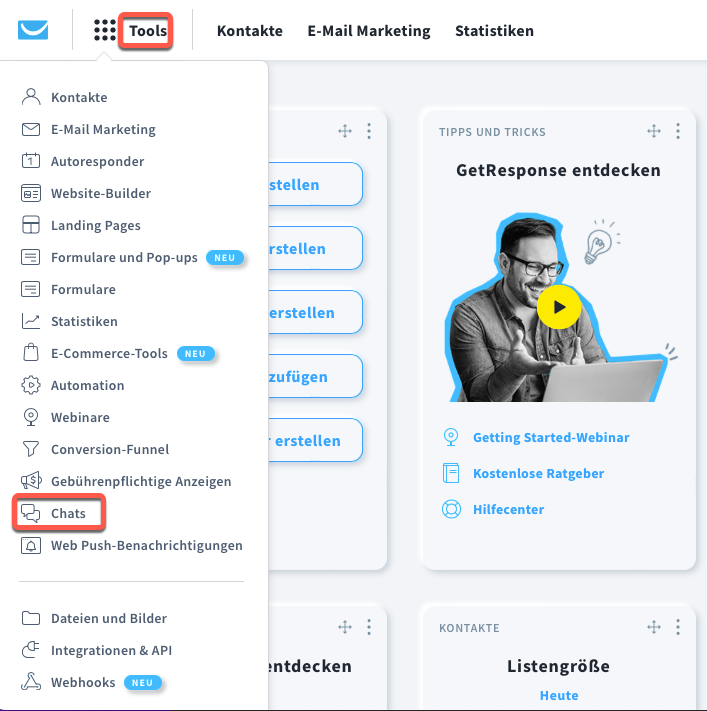Open Webinare from the tools menu

click(x=65, y=417)
